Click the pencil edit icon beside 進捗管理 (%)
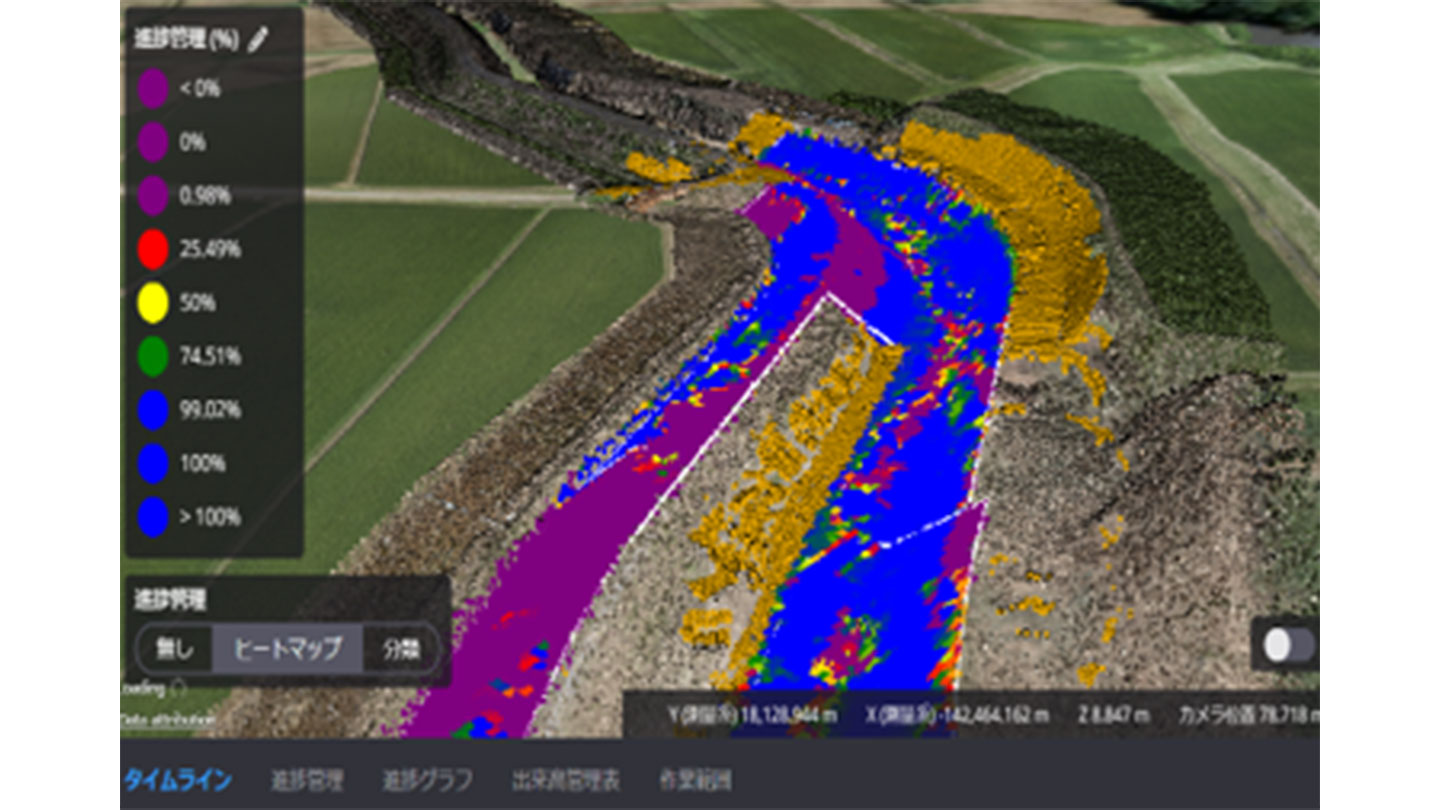The width and height of the screenshot is (1440, 810). pos(258,39)
